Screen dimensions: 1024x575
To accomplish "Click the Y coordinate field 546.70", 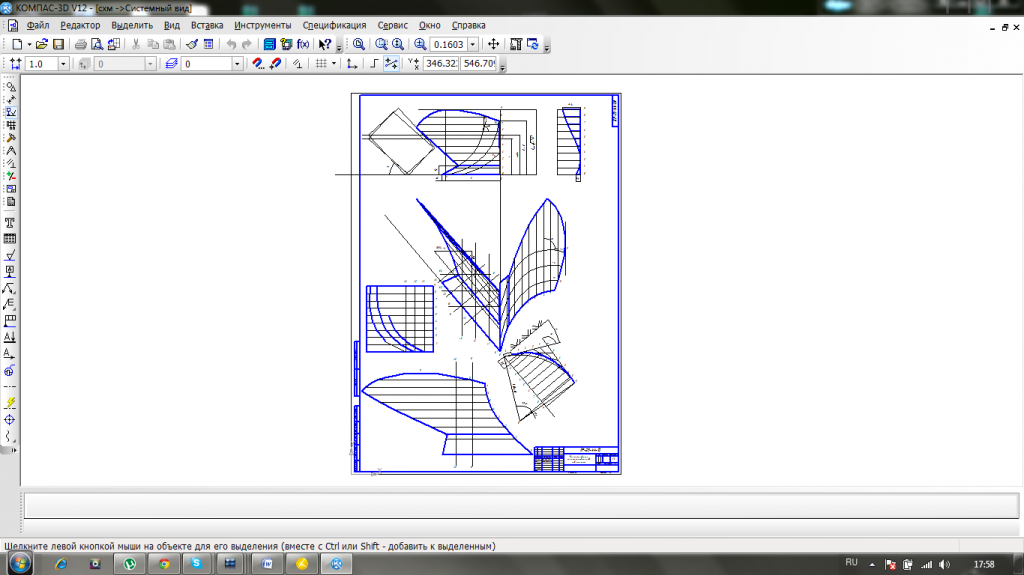I will coord(479,63).
